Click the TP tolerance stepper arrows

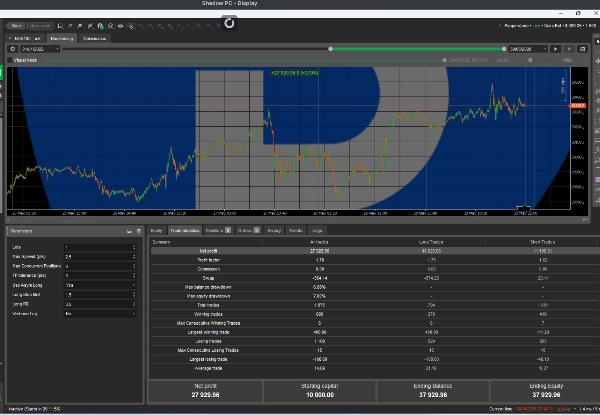pyautogui.click(x=134, y=276)
